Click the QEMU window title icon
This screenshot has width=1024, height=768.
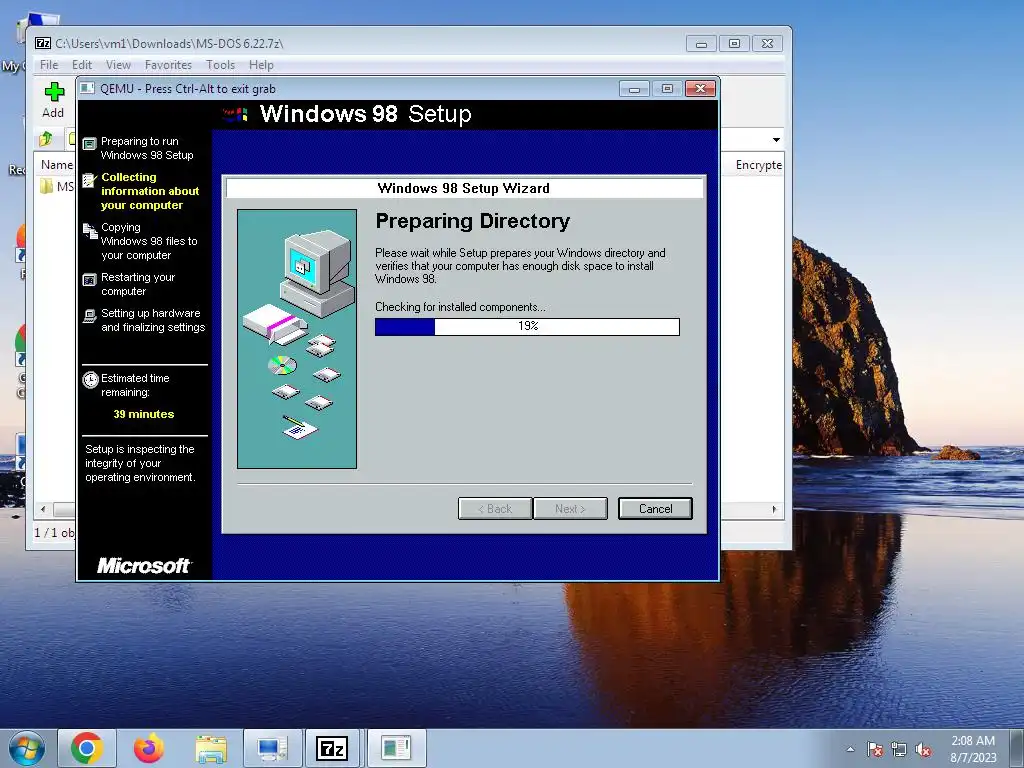[88, 88]
